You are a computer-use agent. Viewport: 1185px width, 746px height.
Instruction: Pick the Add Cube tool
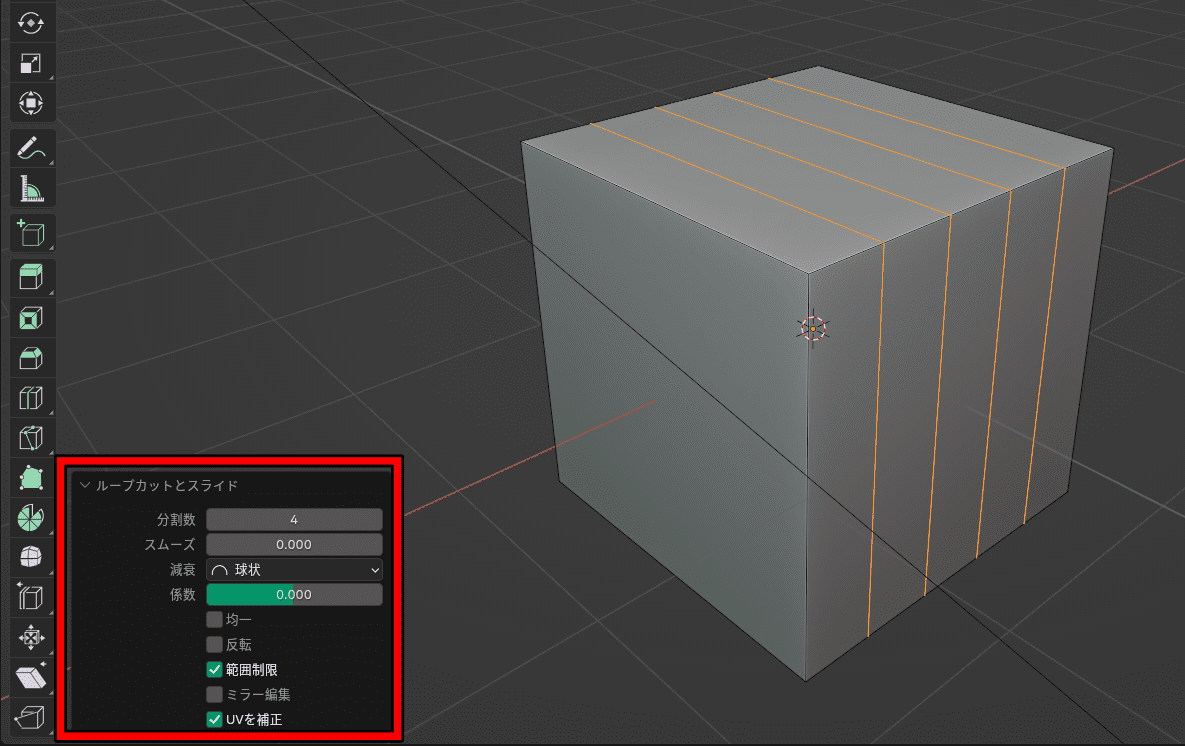31,234
